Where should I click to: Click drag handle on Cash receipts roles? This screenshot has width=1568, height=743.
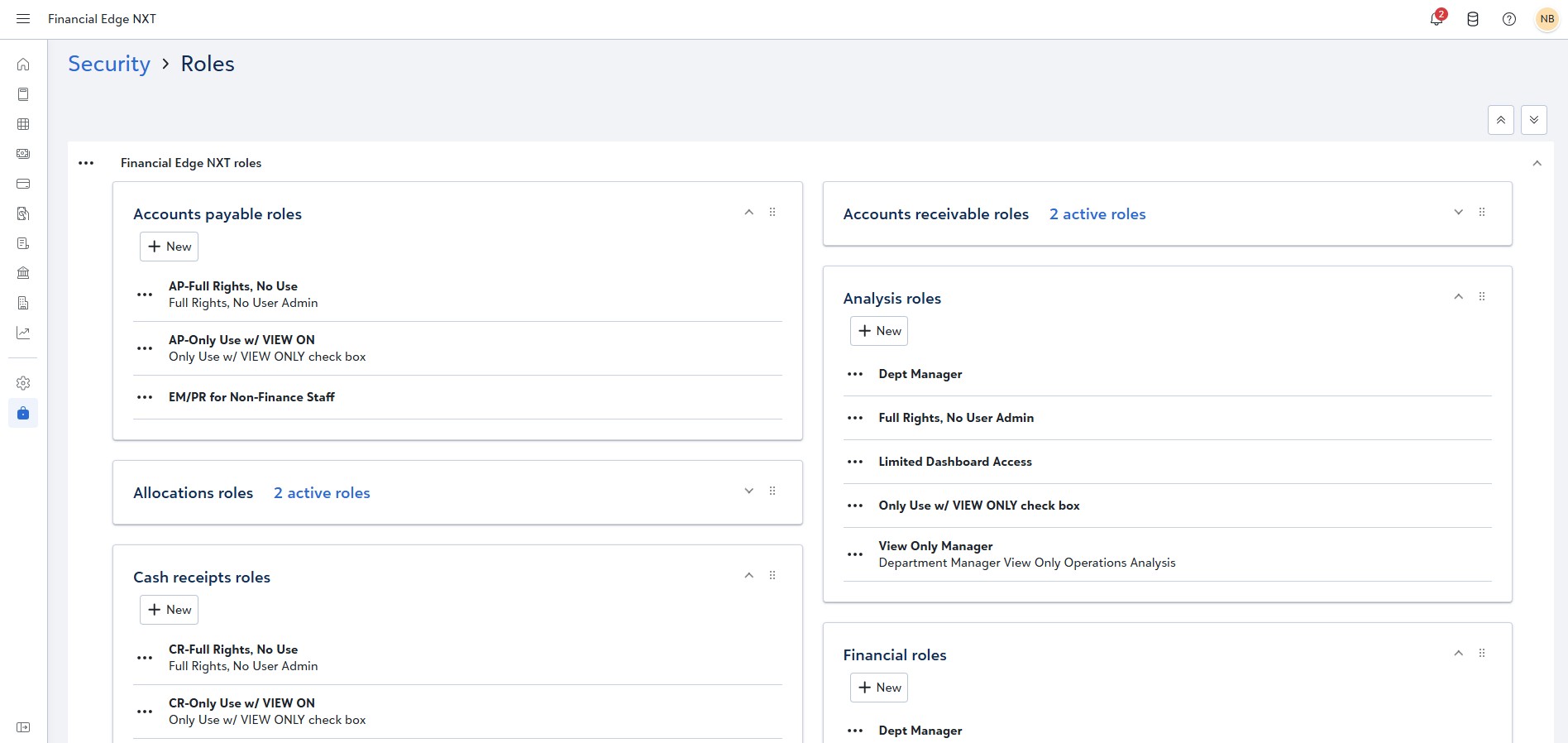(772, 576)
